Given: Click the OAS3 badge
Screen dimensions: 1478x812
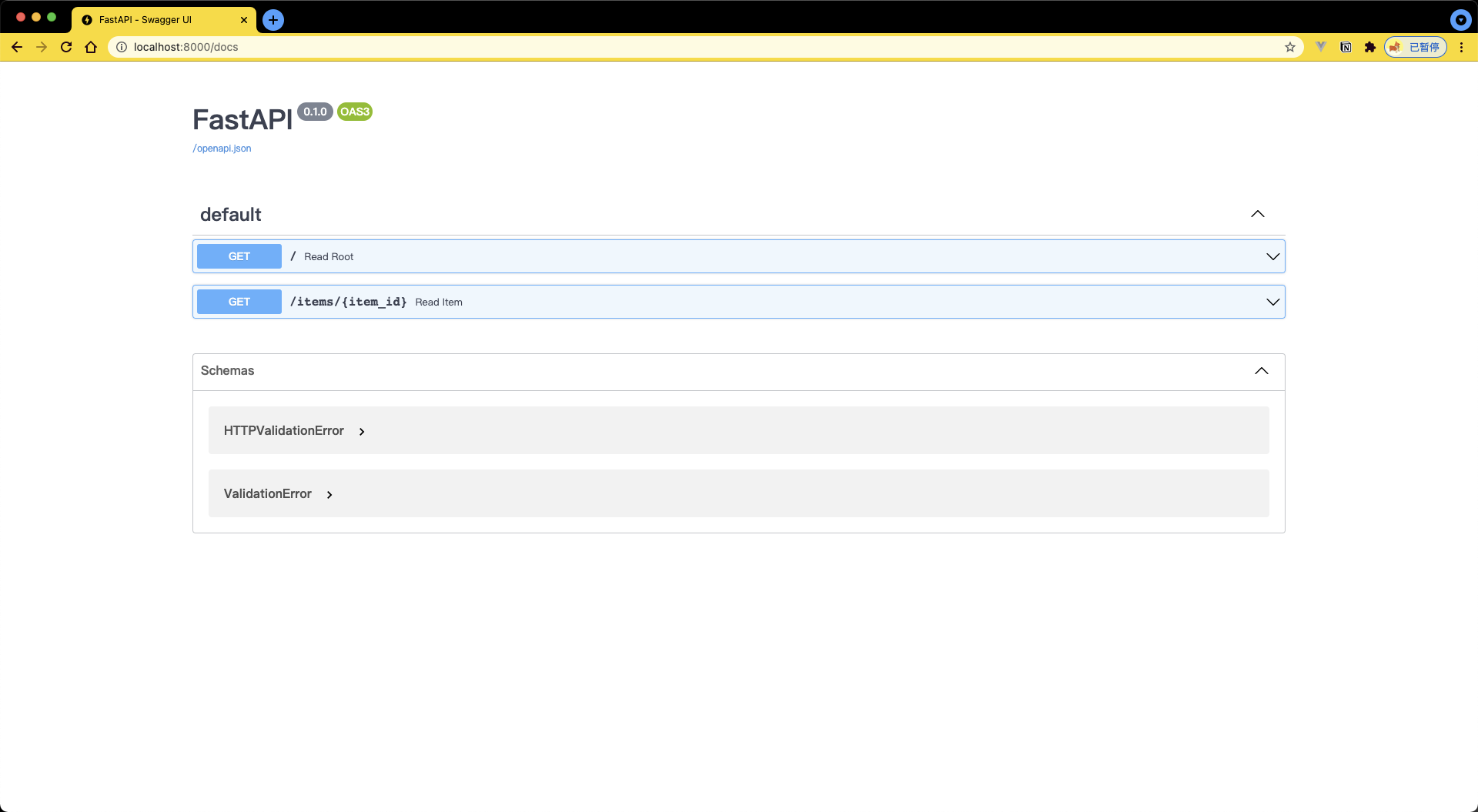Looking at the screenshot, I should 355,112.
